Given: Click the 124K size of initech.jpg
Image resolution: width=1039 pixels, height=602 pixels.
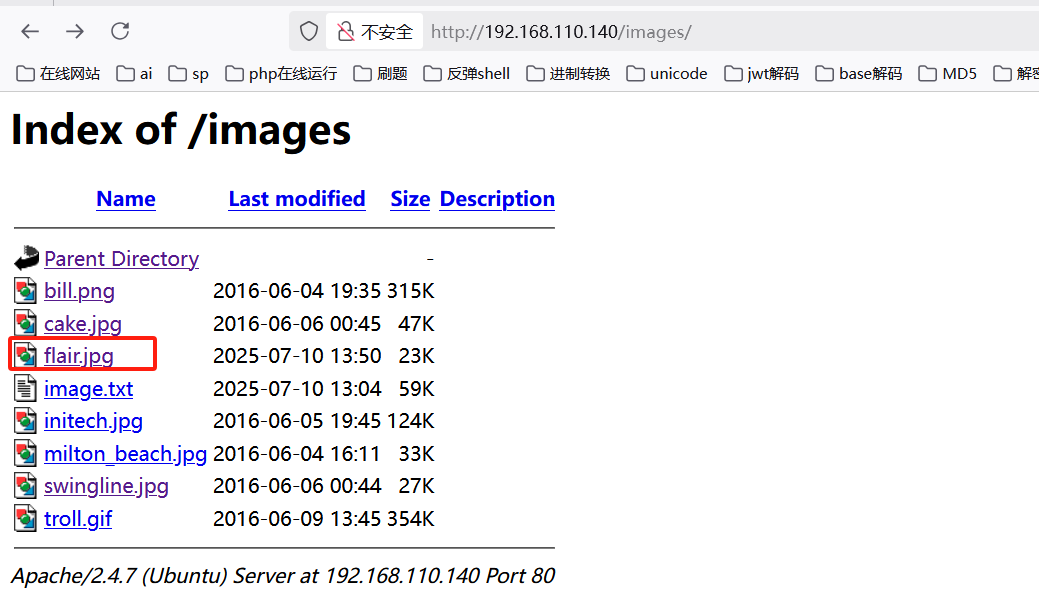Looking at the screenshot, I should coord(411,421).
